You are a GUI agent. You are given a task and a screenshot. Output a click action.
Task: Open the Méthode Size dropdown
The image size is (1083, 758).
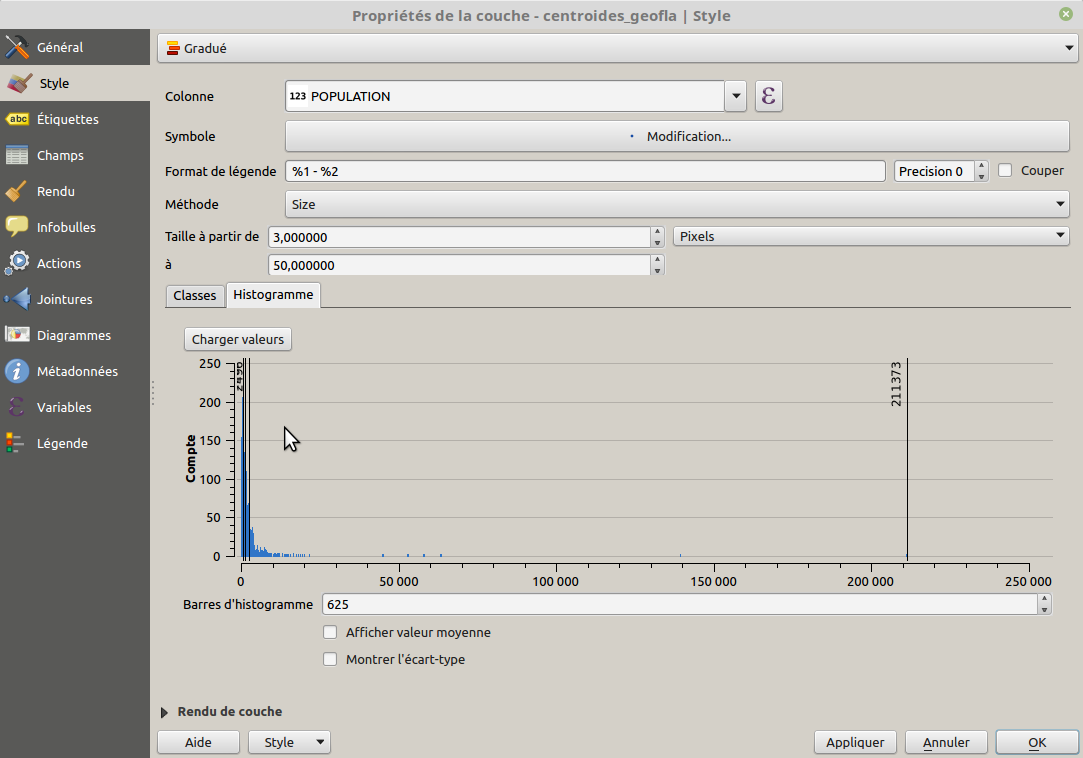tap(677, 204)
